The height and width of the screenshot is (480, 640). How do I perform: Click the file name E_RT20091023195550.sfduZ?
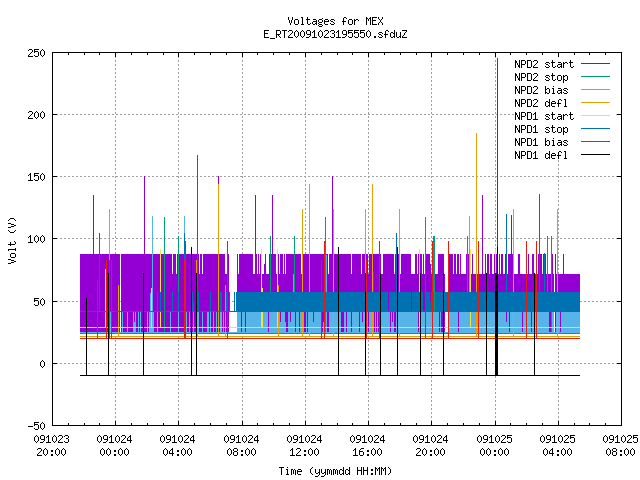[335, 34]
